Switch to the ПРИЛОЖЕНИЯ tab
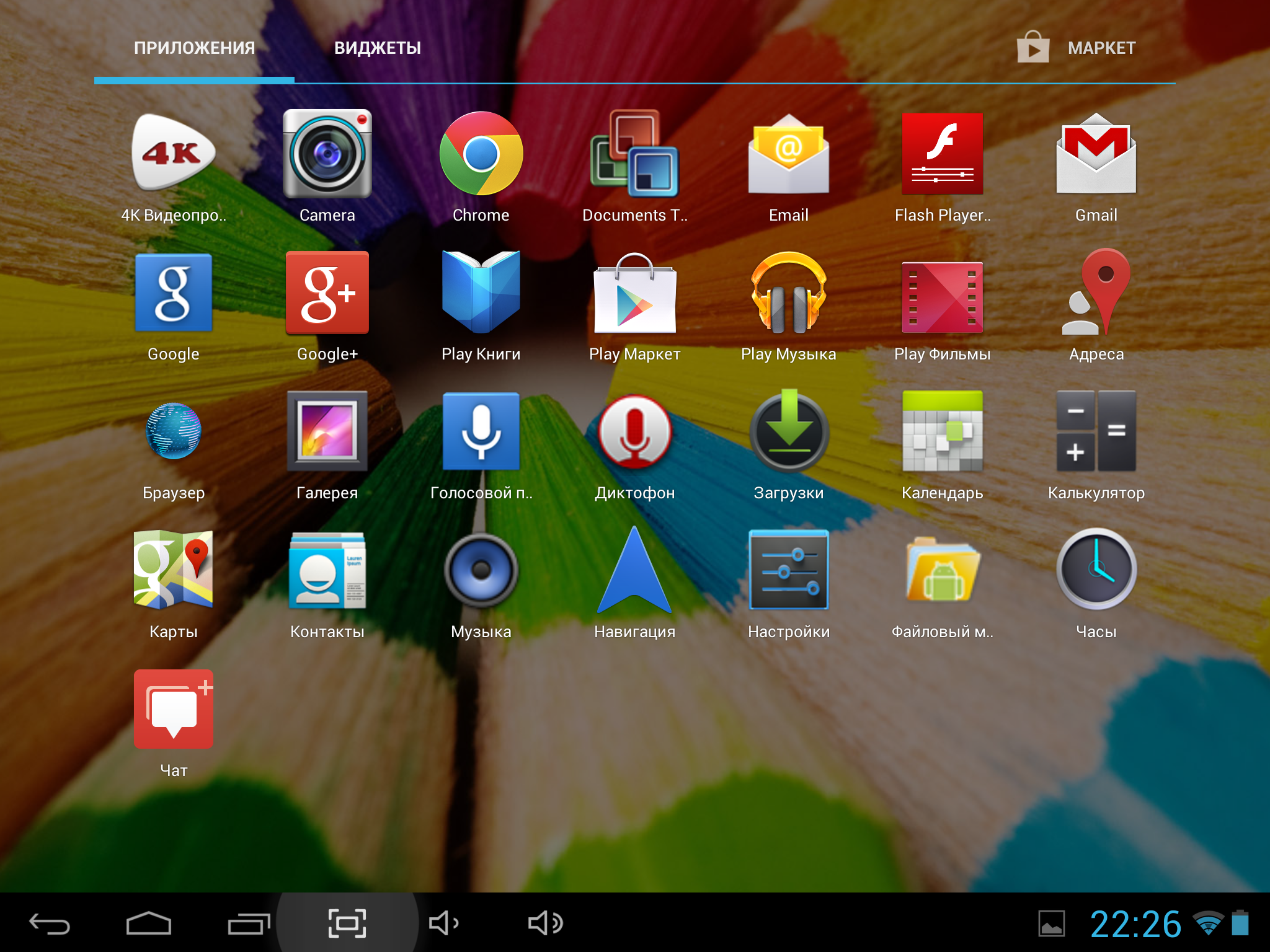Image resolution: width=1270 pixels, height=952 pixels. 195,48
